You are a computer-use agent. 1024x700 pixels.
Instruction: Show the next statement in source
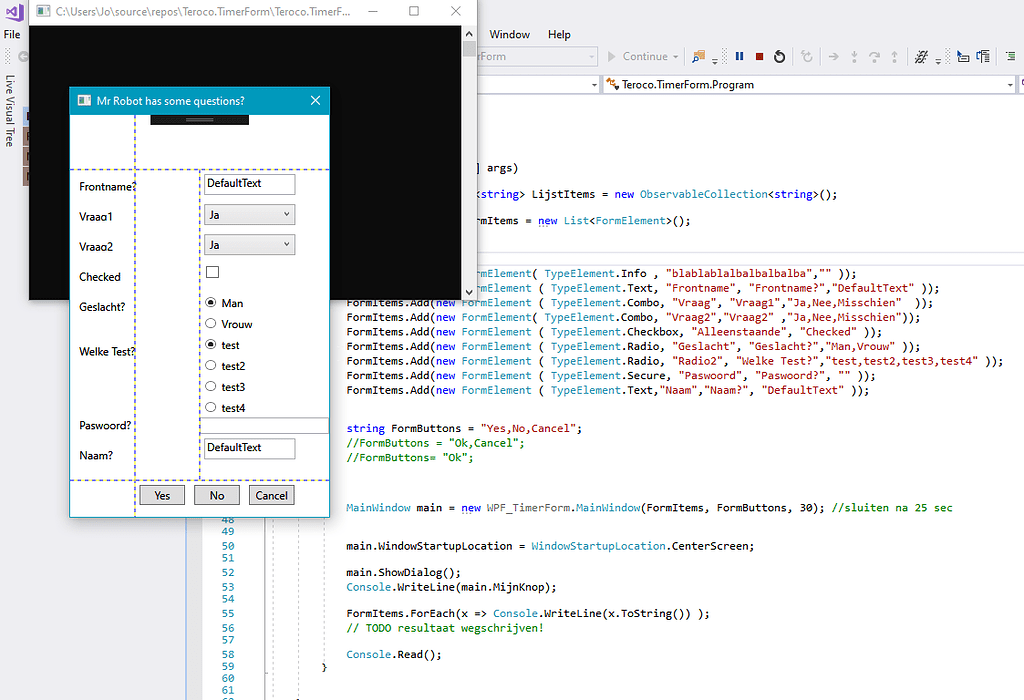coord(833,57)
